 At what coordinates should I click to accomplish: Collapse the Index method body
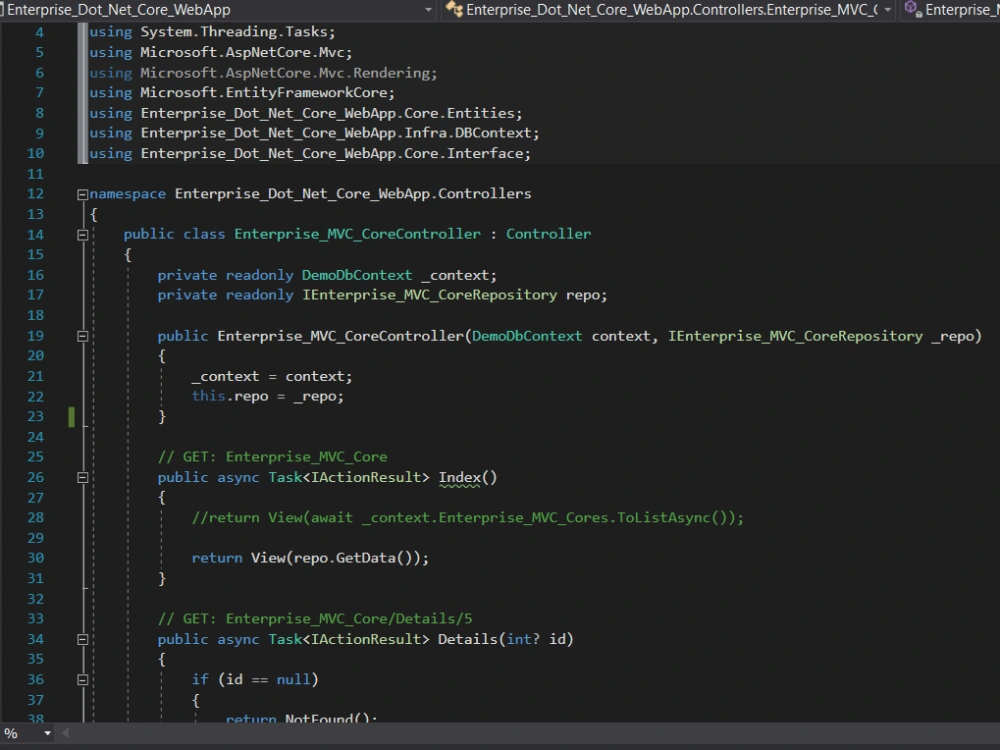click(84, 477)
